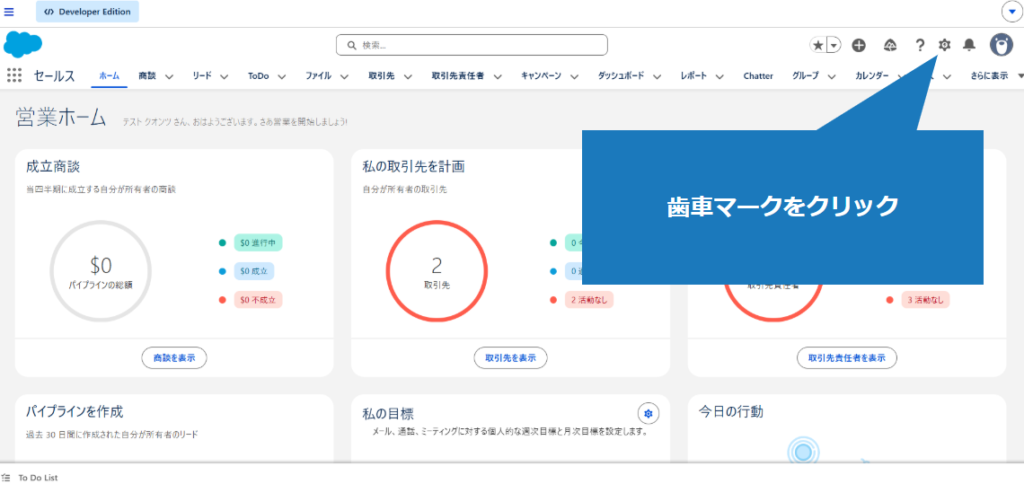Viewport: 1024px width, 484px height.
Task: Click the favorites star icon
Action: 818,45
